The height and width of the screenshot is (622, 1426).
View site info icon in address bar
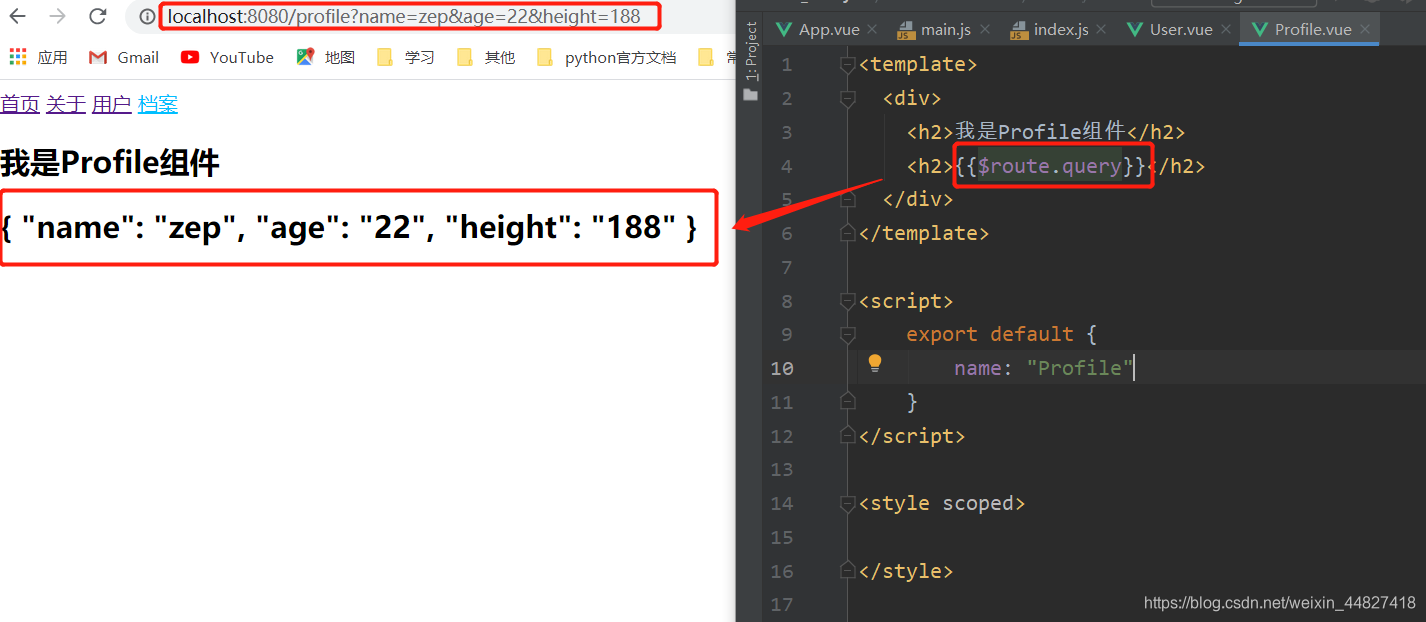pos(147,16)
